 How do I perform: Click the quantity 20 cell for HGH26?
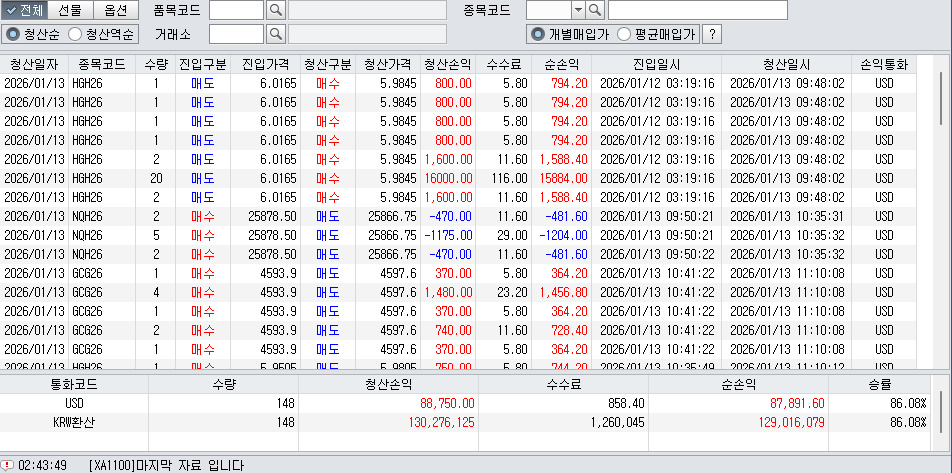click(x=156, y=179)
